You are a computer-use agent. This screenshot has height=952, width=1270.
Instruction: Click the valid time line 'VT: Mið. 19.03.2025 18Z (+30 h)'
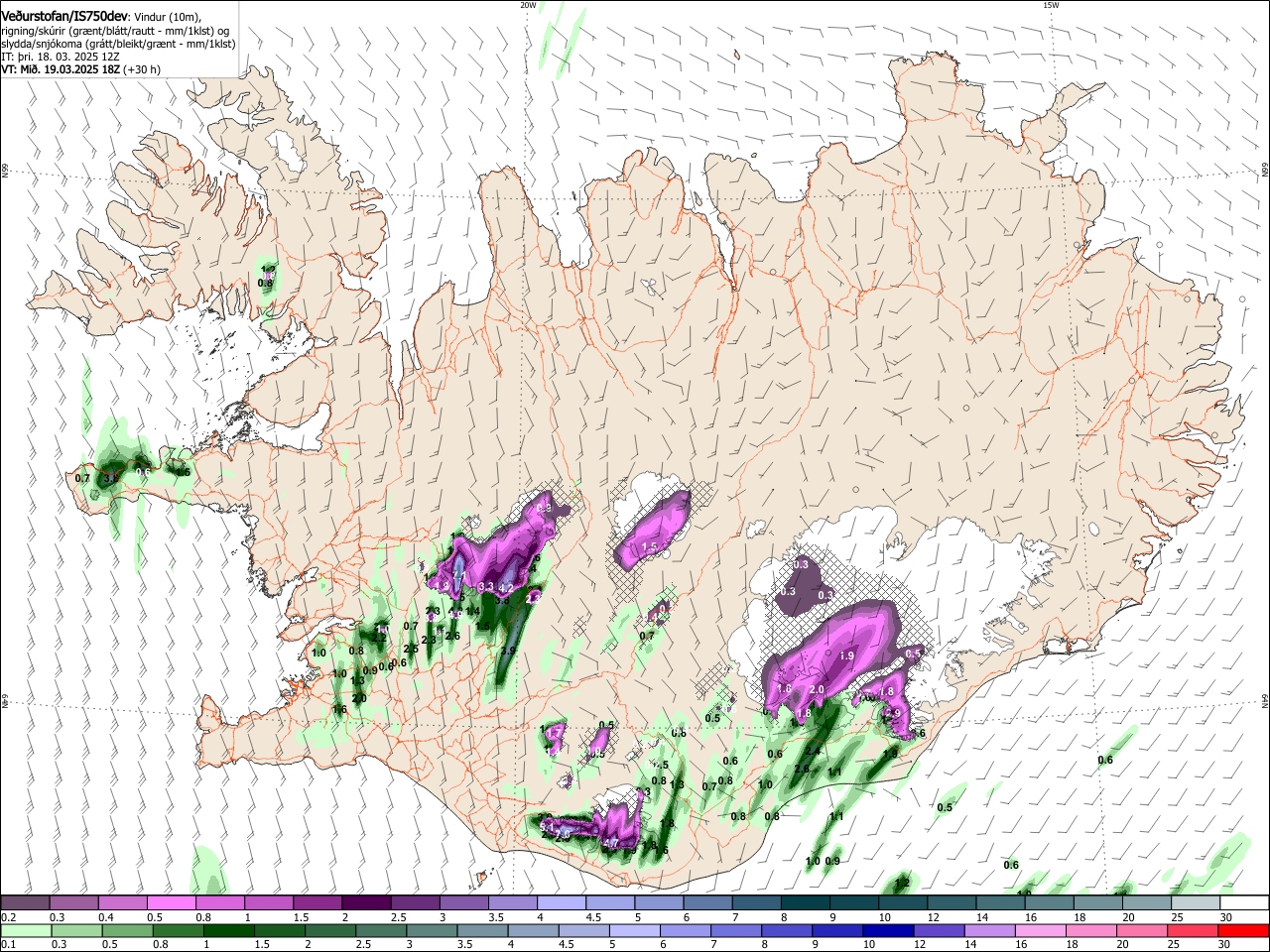pos(81,70)
